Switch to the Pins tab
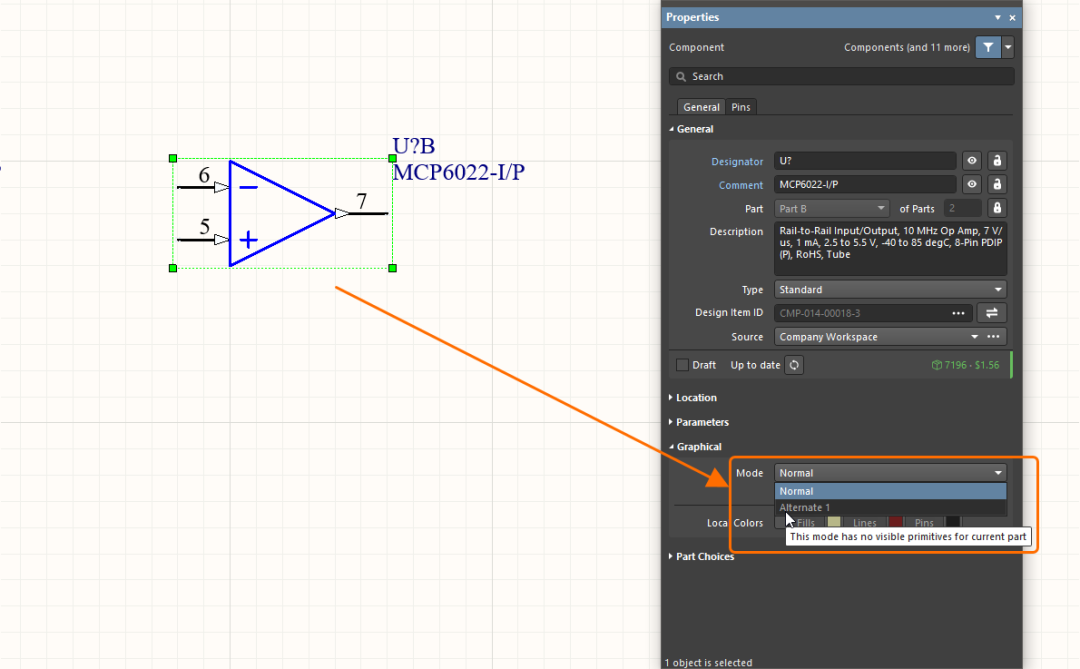This screenshot has height=669, width=1080. coord(741,107)
